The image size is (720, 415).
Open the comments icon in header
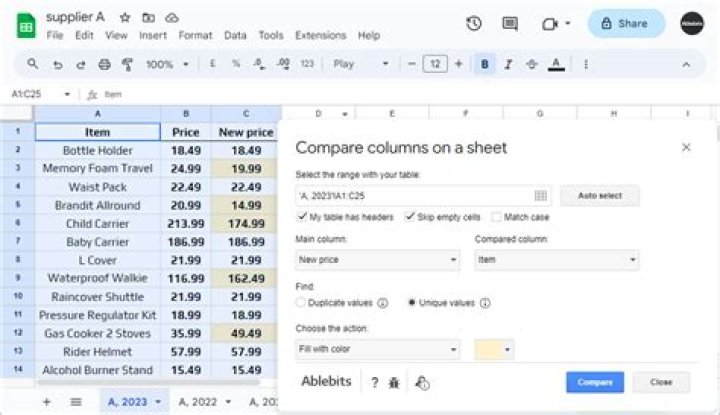[x=510, y=23]
